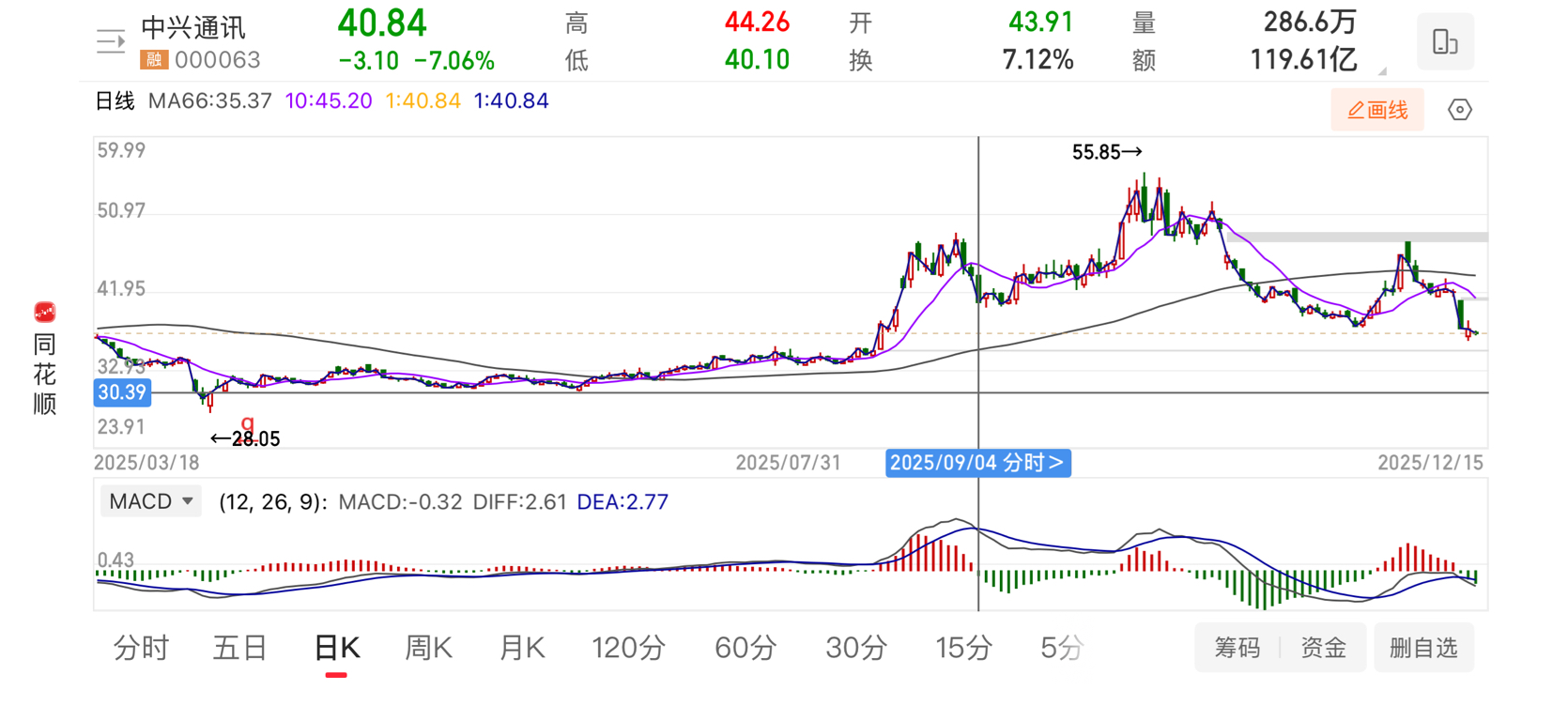1568x721 pixels.
Task: Click the 画线 draw line button
Action: coord(1377,110)
